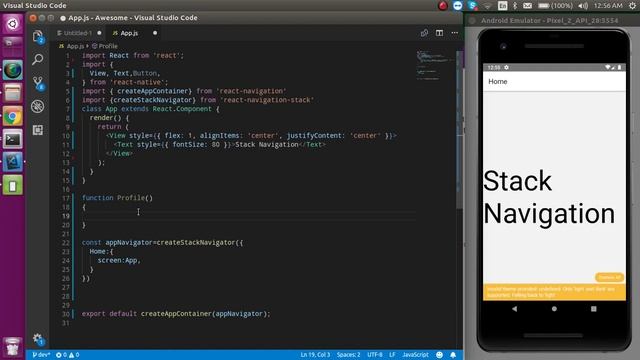
Task: Open the battery indicator in top panel
Action: (555, 6)
